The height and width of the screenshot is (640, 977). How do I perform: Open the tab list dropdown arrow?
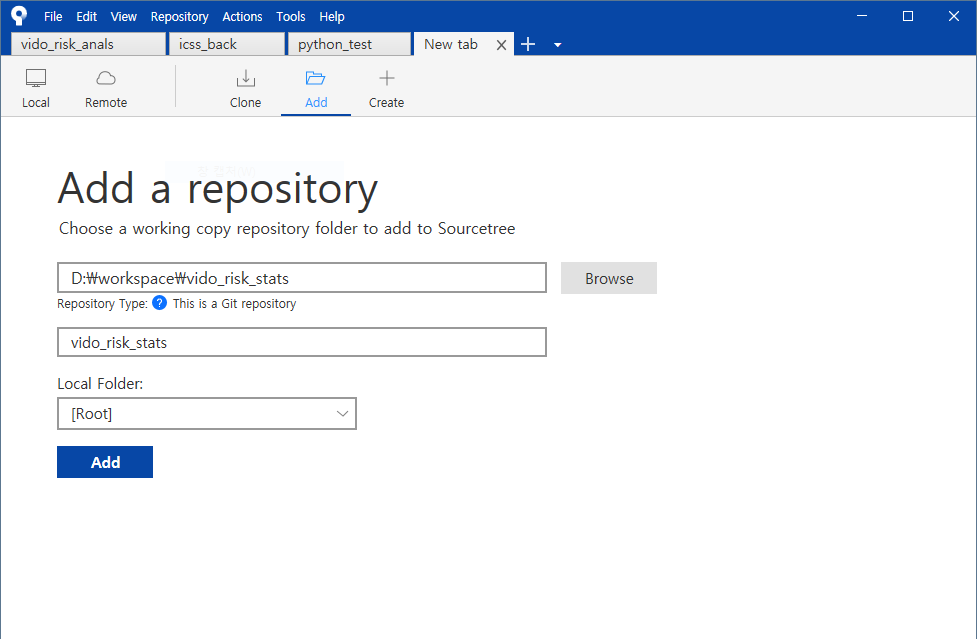tap(558, 45)
